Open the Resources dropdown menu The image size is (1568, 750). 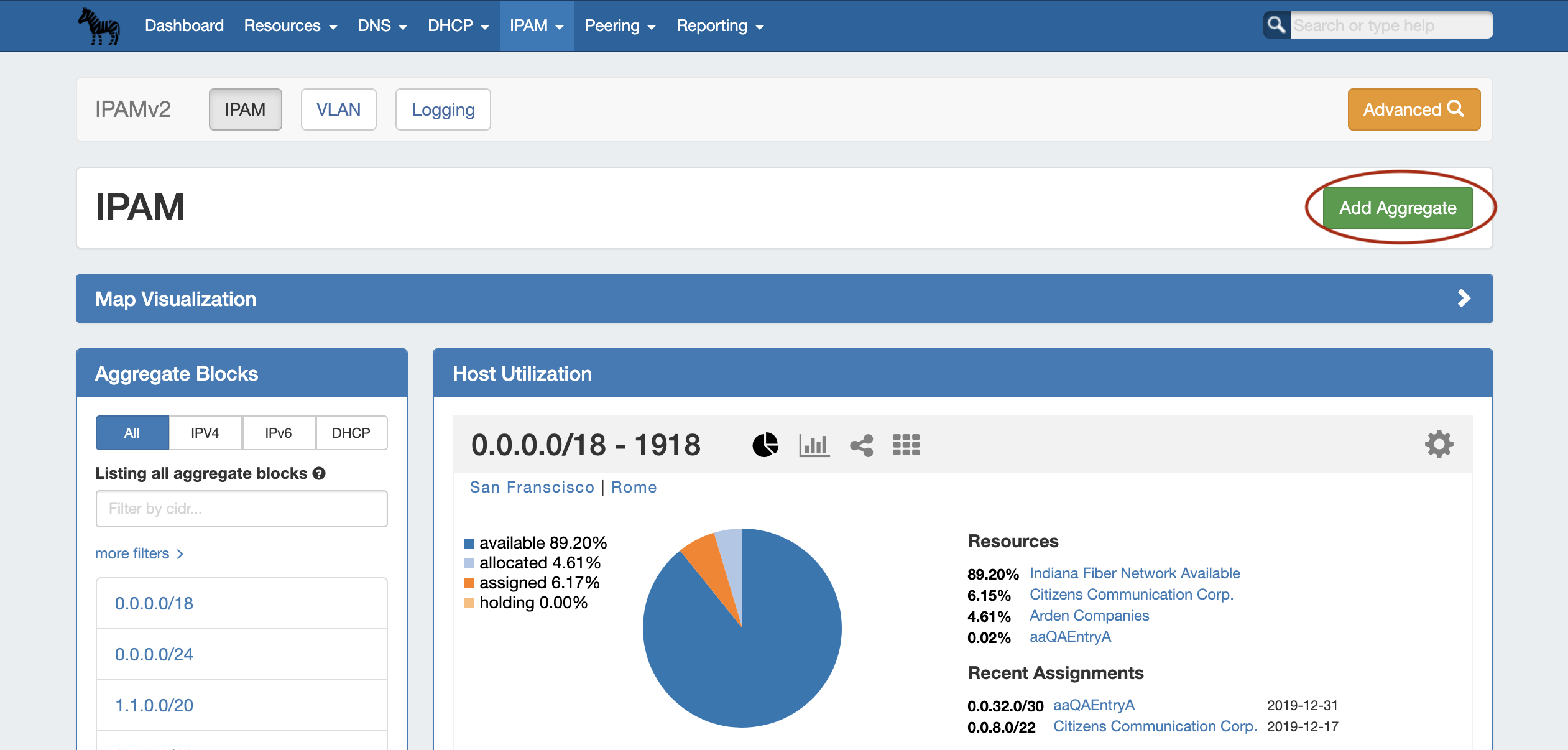pos(290,26)
